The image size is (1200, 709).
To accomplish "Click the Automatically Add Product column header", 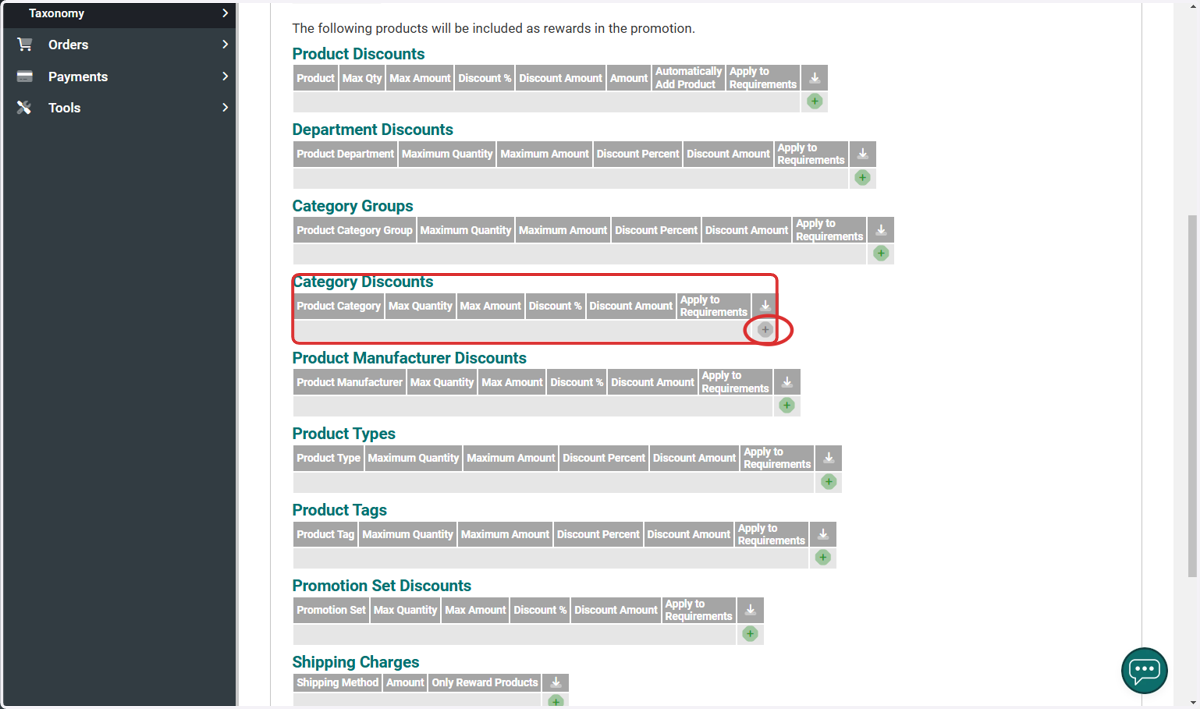I will [x=688, y=78].
